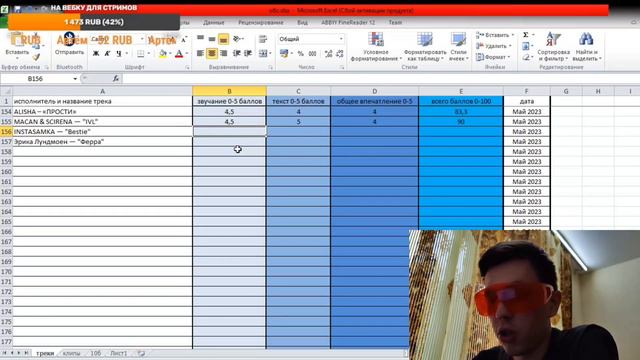Select cell MACAN & SCIRENA — "IVL"

coord(102,122)
